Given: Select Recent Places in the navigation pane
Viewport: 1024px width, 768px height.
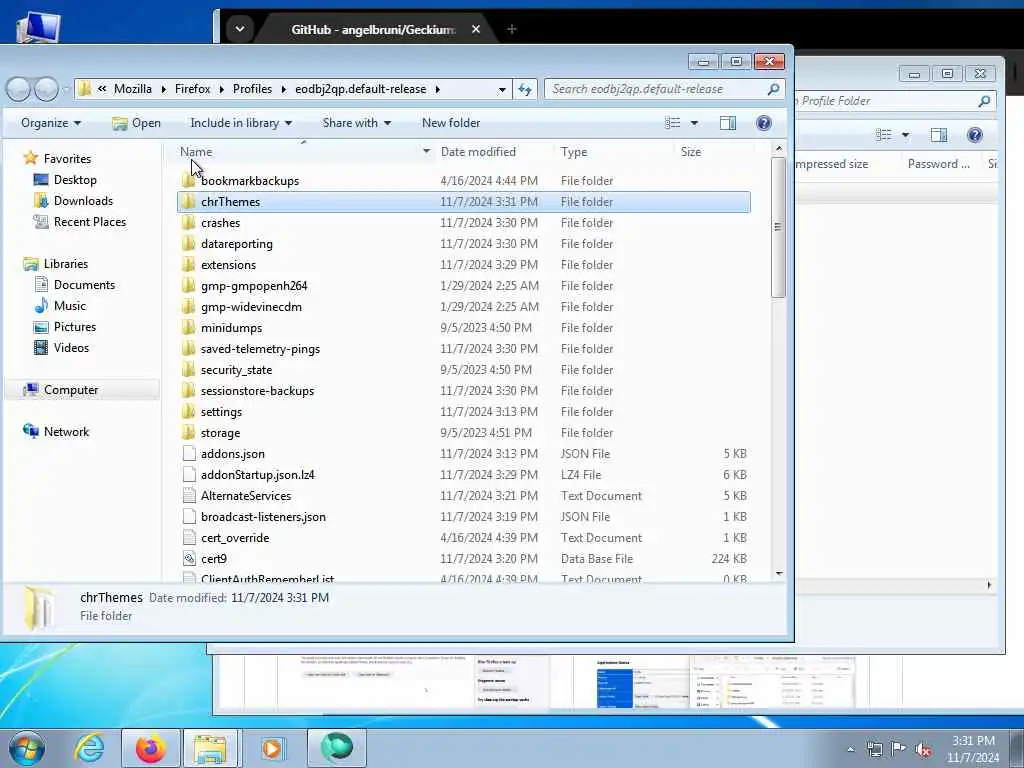Looking at the screenshot, I should 89,221.
